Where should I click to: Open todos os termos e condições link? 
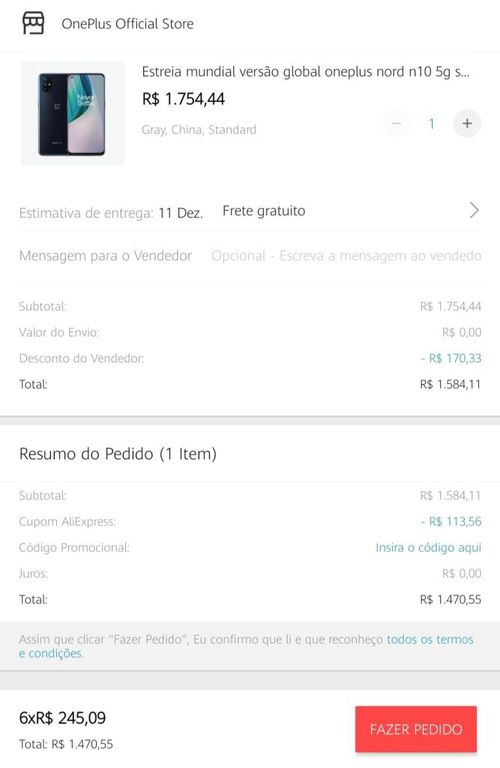(430, 640)
